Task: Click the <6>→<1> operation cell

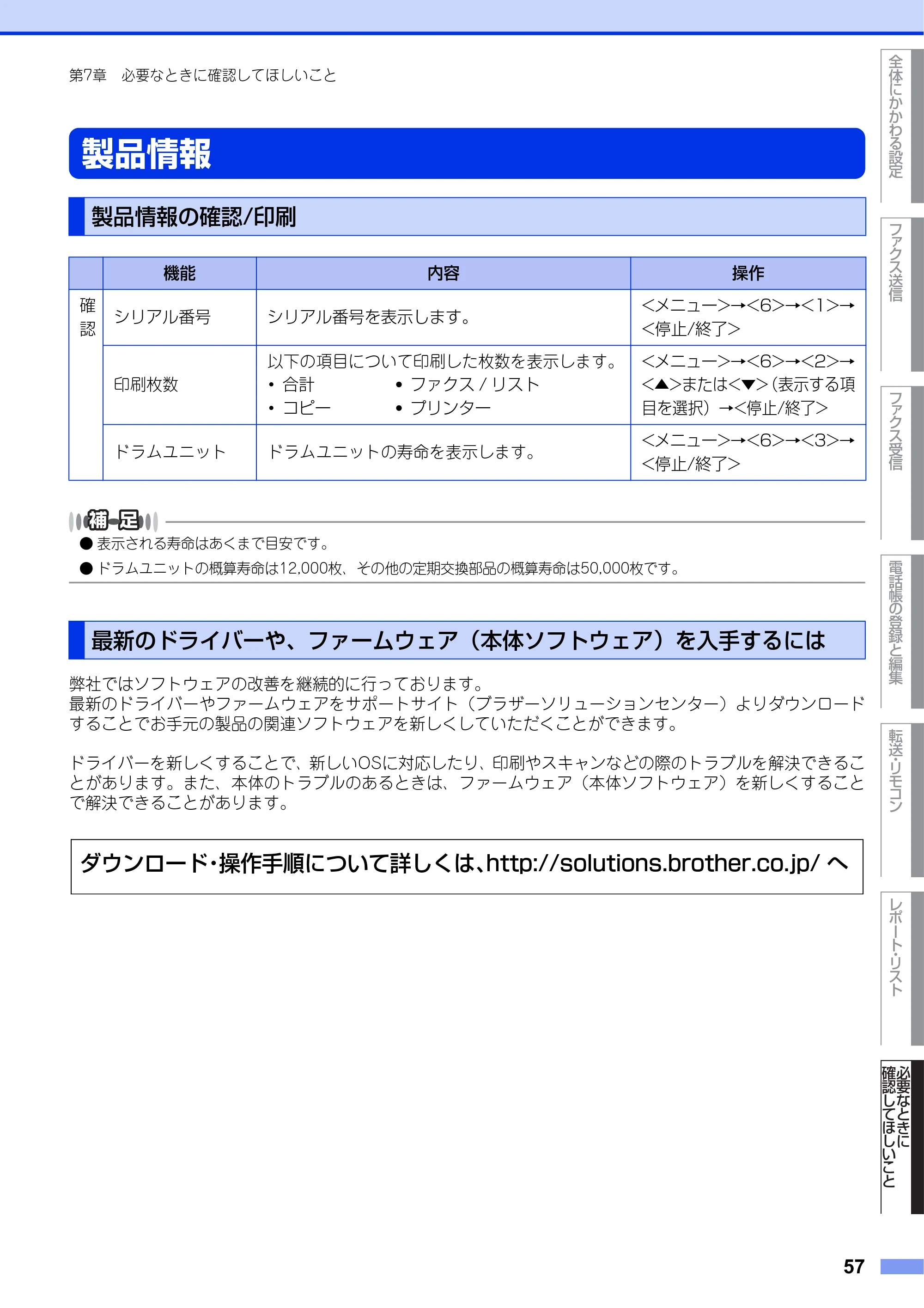Action: click(748, 318)
